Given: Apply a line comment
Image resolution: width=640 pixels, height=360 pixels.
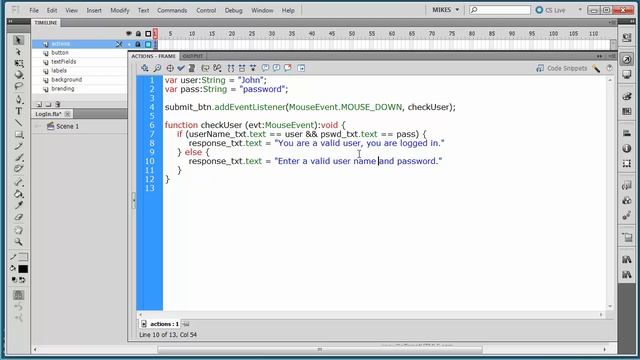Looking at the screenshot, I should (x=276, y=68).
